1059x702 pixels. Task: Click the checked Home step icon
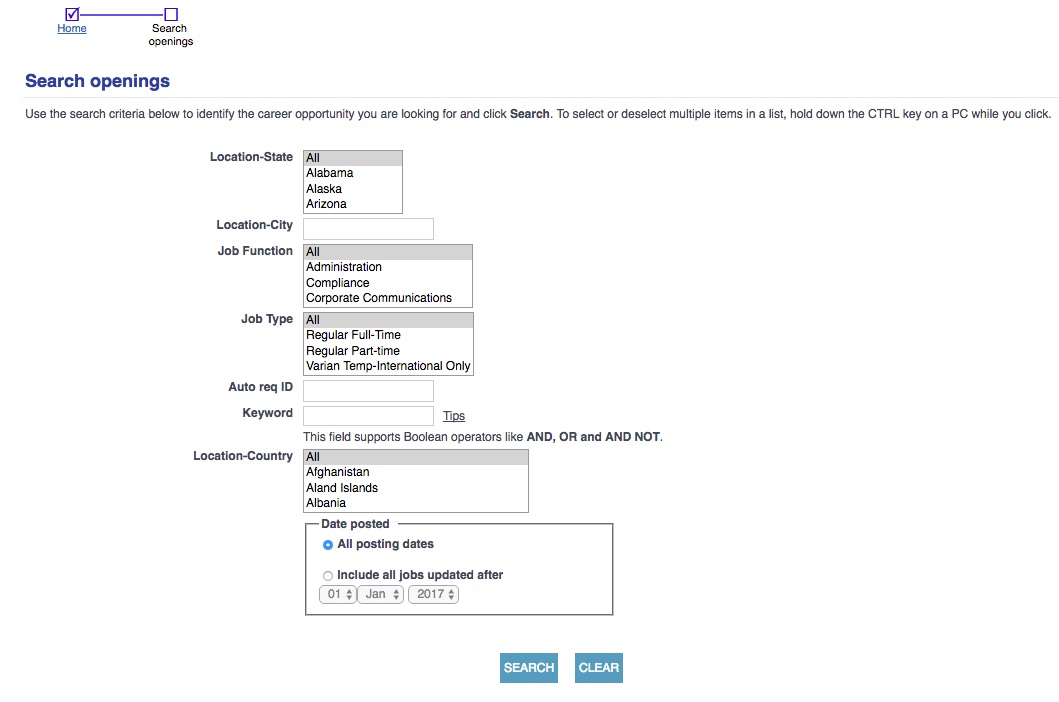coord(72,14)
